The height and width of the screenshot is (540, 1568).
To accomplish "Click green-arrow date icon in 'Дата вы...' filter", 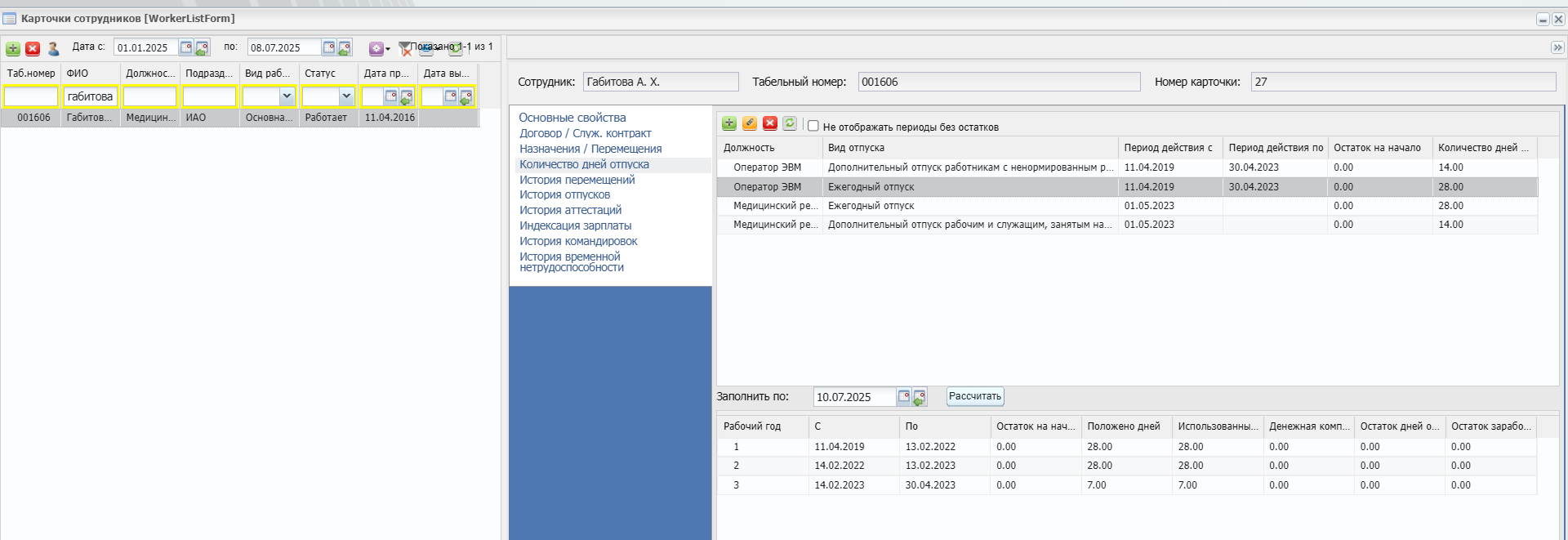I will tap(465, 97).
